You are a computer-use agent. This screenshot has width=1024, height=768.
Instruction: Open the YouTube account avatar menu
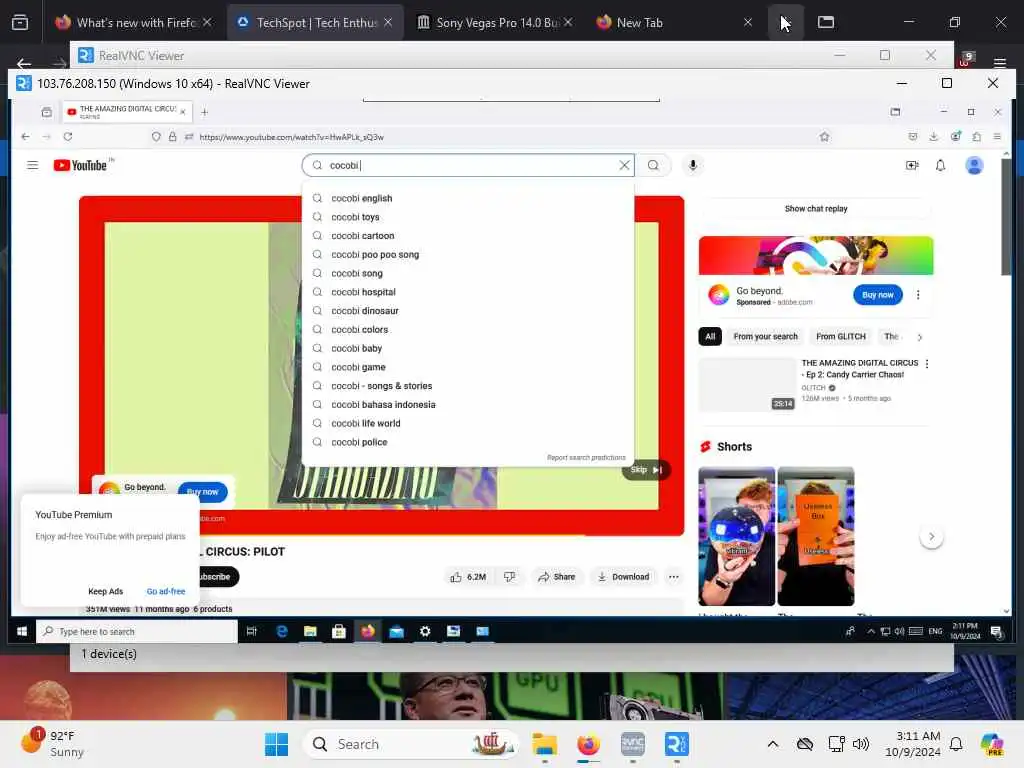pyautogui.click(x=974, y=165)
